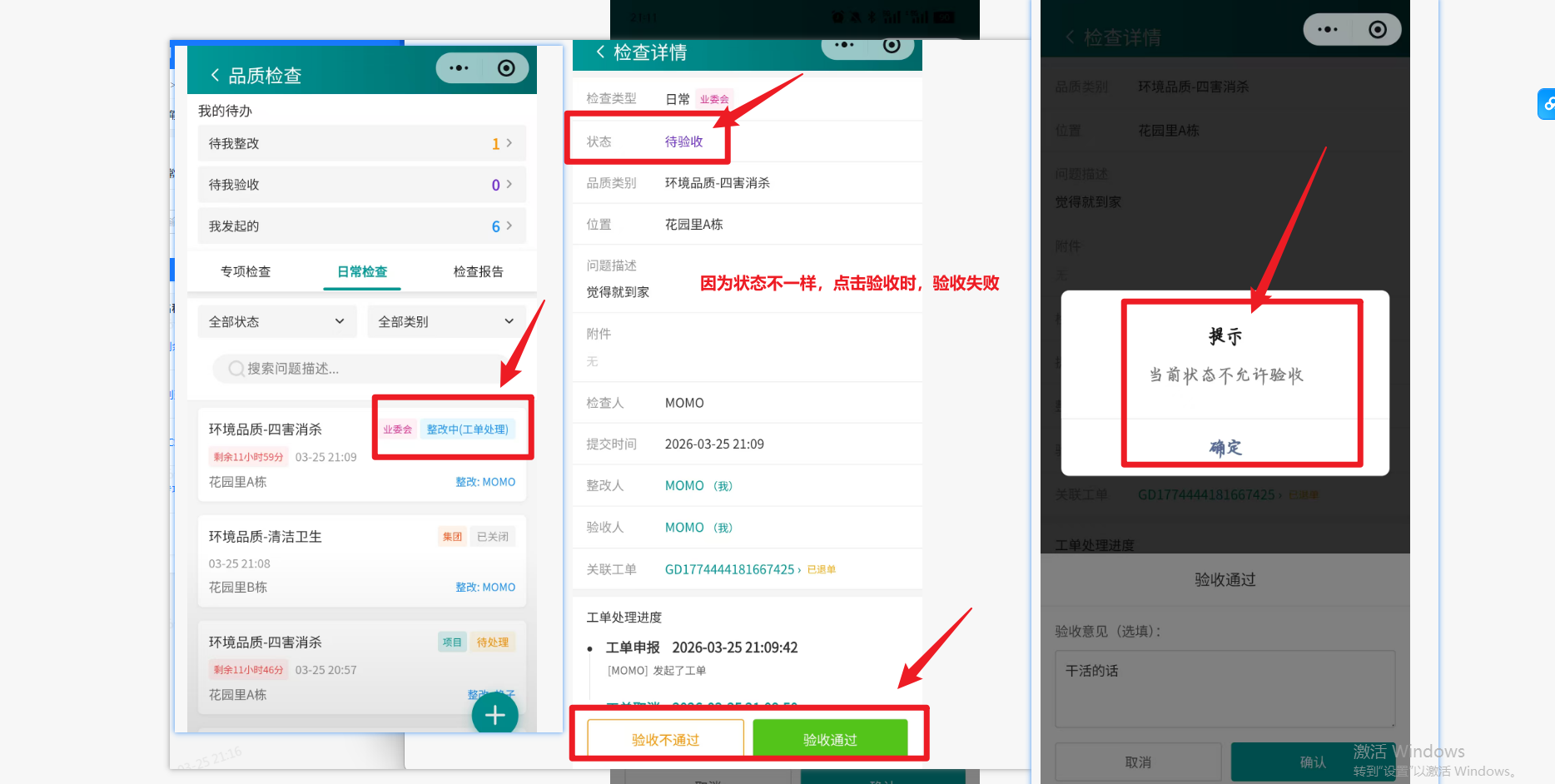The width and height of the screenshot is (1555, 784).
Task: Open linked work order GD1774444181667425
Action: (x=730, y=569)
